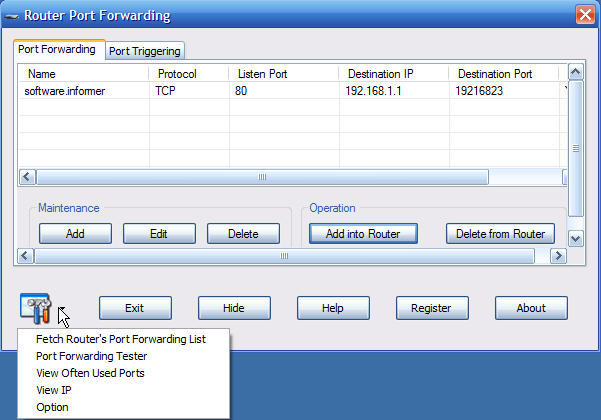The image size is (601, 420).
Task: Click the lower panel's right scroll arrow
Action: (x=558, y=256)
